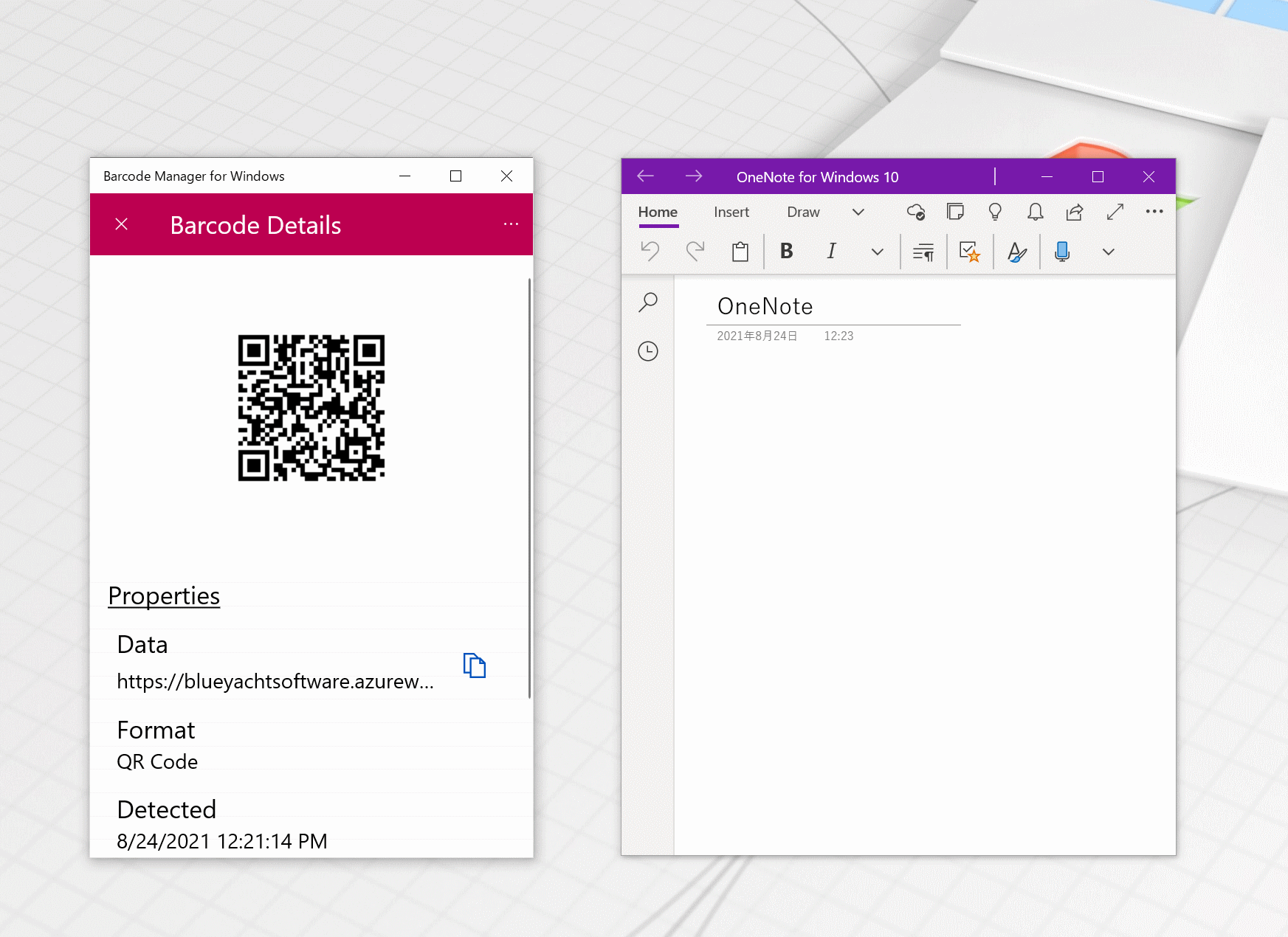Toggle bold formatting
The image size is (1288, 937).
coord(787,252)
